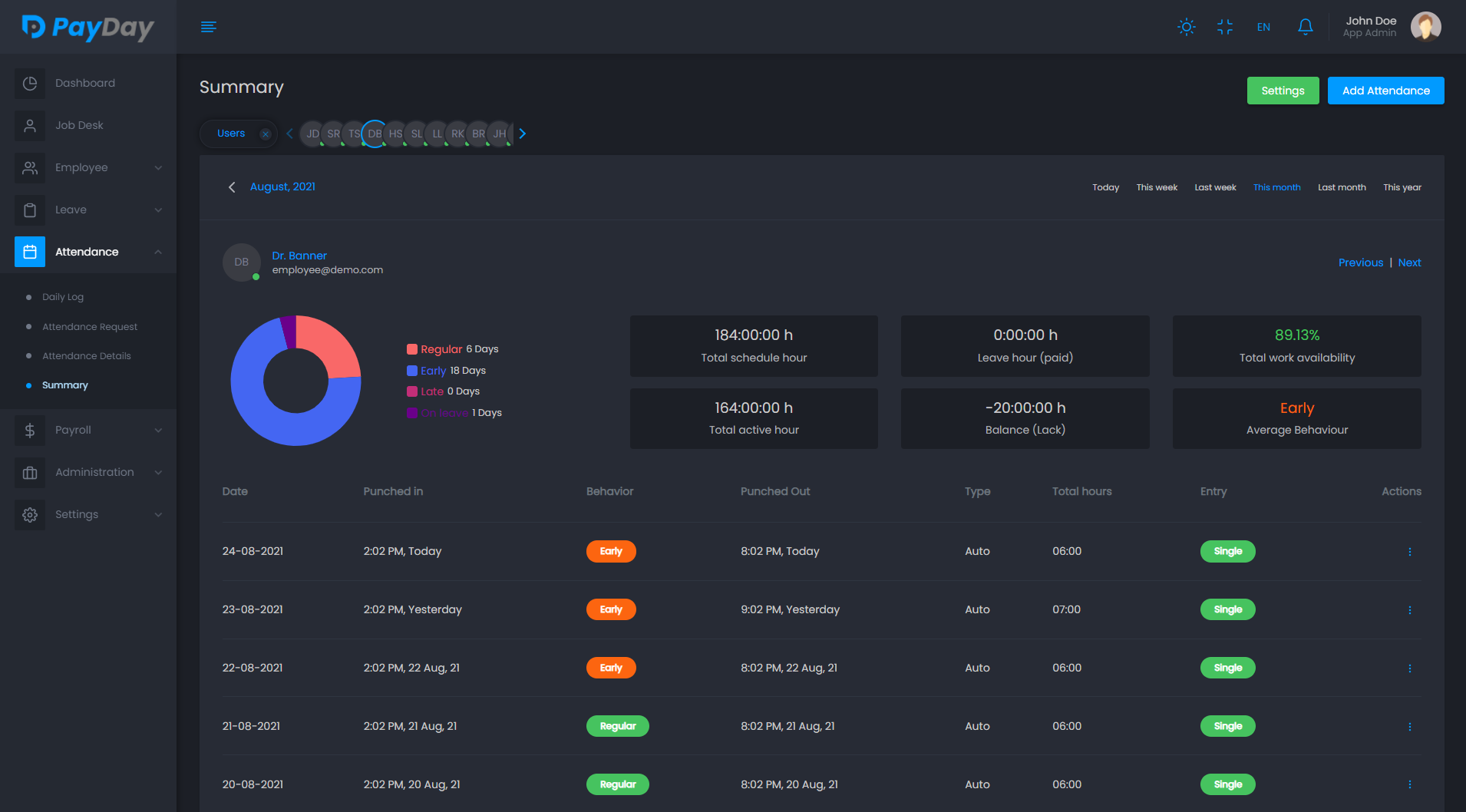
Task: Click the Job Desk sidebar icon
Action: point(30,125)
